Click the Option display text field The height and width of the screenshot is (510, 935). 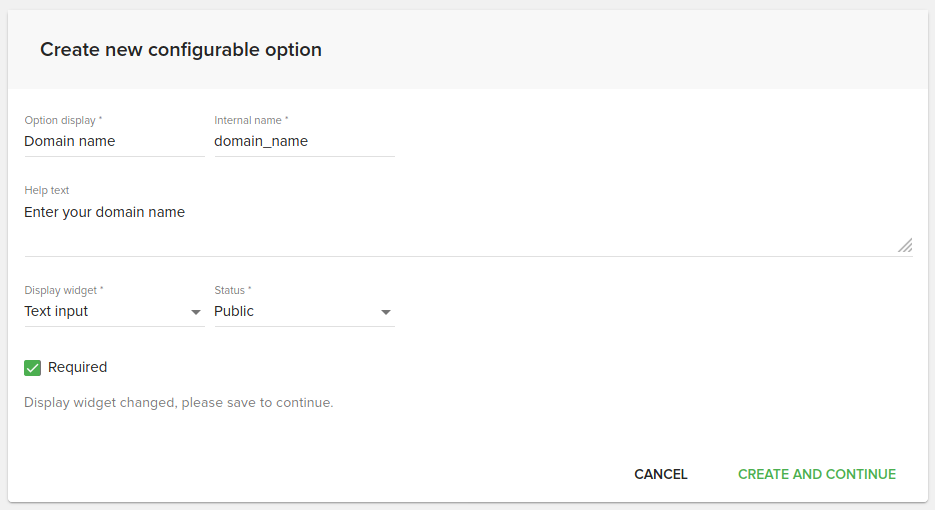tap(113, 142)
